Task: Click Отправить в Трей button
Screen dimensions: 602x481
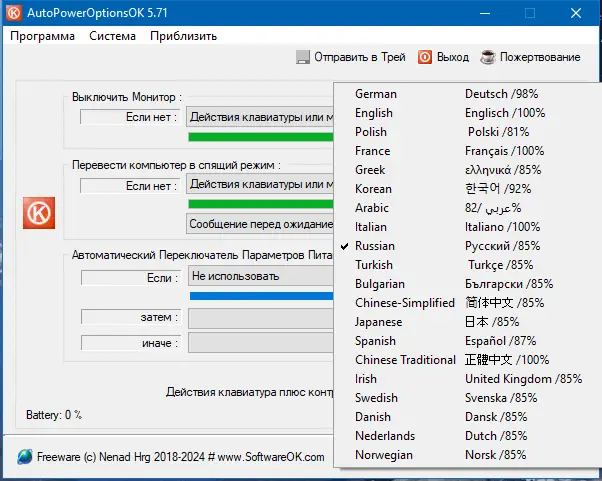Action: tap(351, 57)
